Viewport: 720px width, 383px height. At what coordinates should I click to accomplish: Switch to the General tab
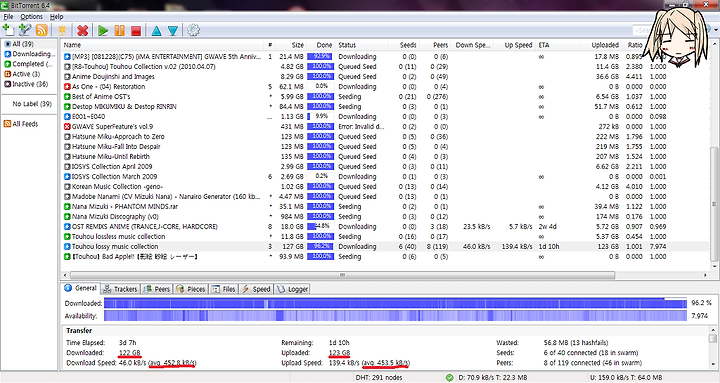pyautogui.click(x=80, y=288)
